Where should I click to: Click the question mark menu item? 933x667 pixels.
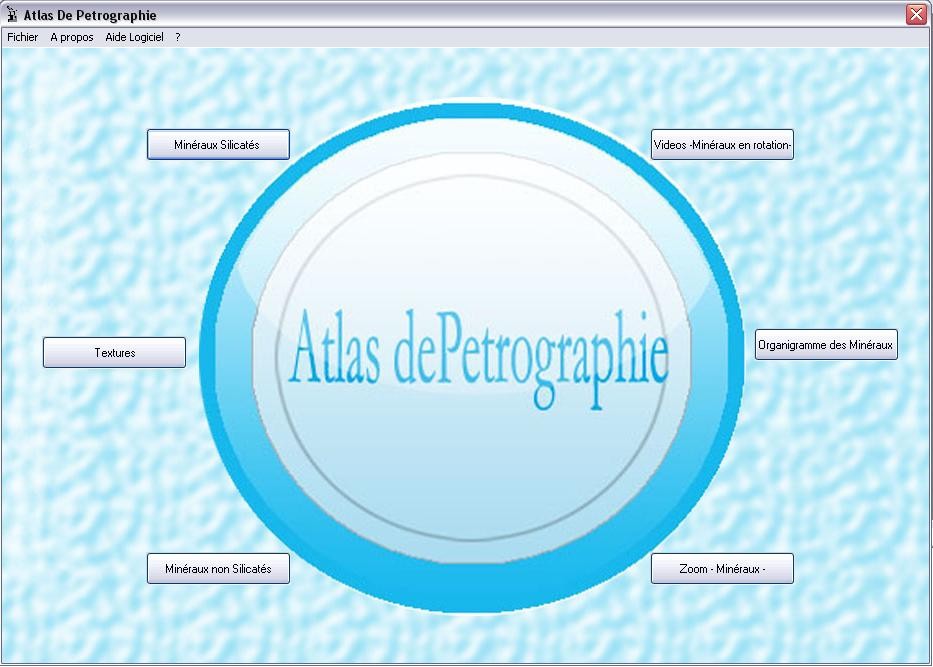[x=178, y=37]
